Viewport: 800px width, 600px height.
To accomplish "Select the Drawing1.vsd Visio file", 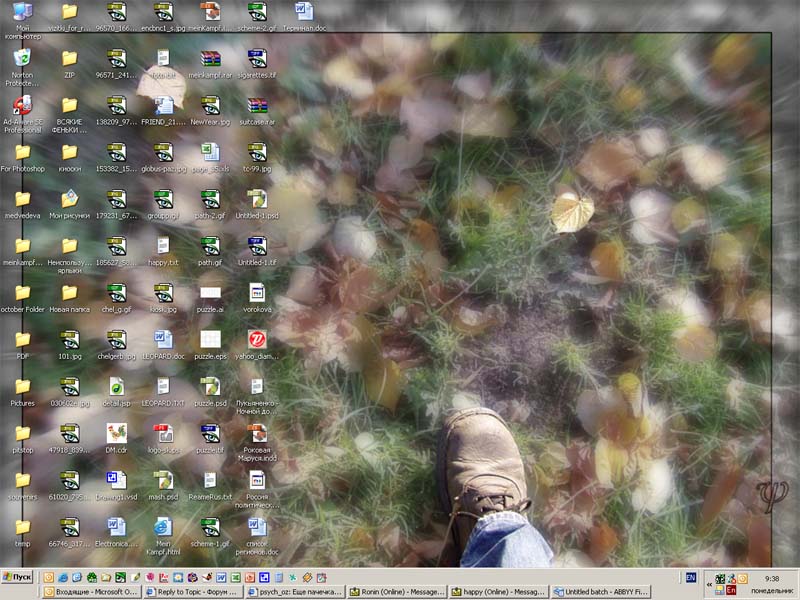I will coord(116,487).
